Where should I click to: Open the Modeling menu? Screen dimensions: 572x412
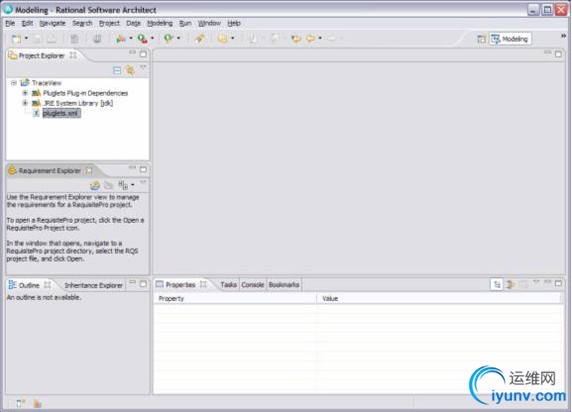point(160,23)
